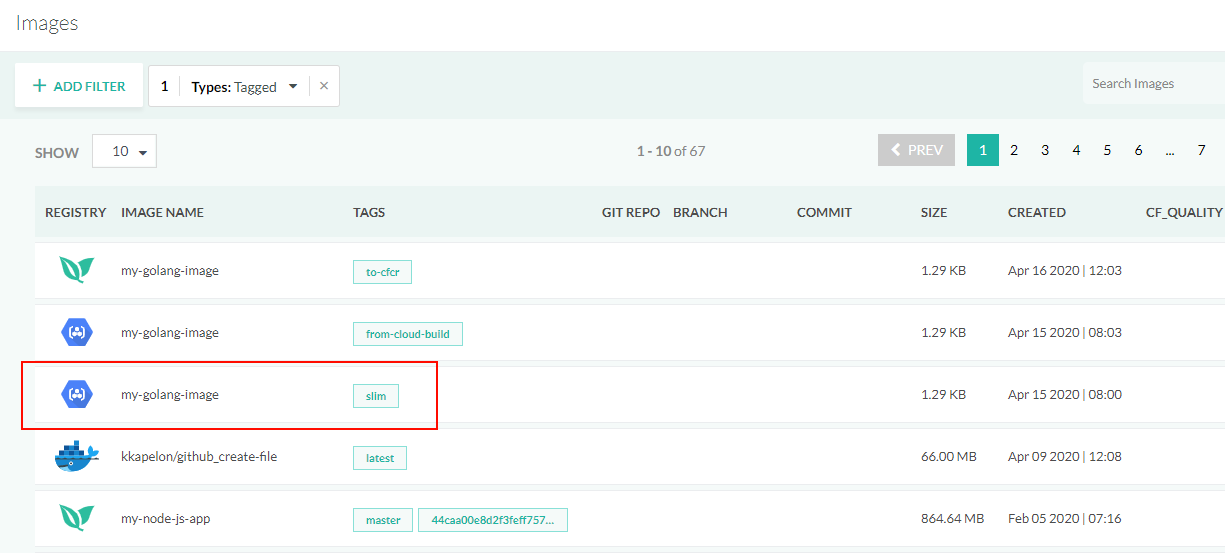The image size is (1225, 553).
Task: Click the Prev page button
Action: [x=916, y=150]
